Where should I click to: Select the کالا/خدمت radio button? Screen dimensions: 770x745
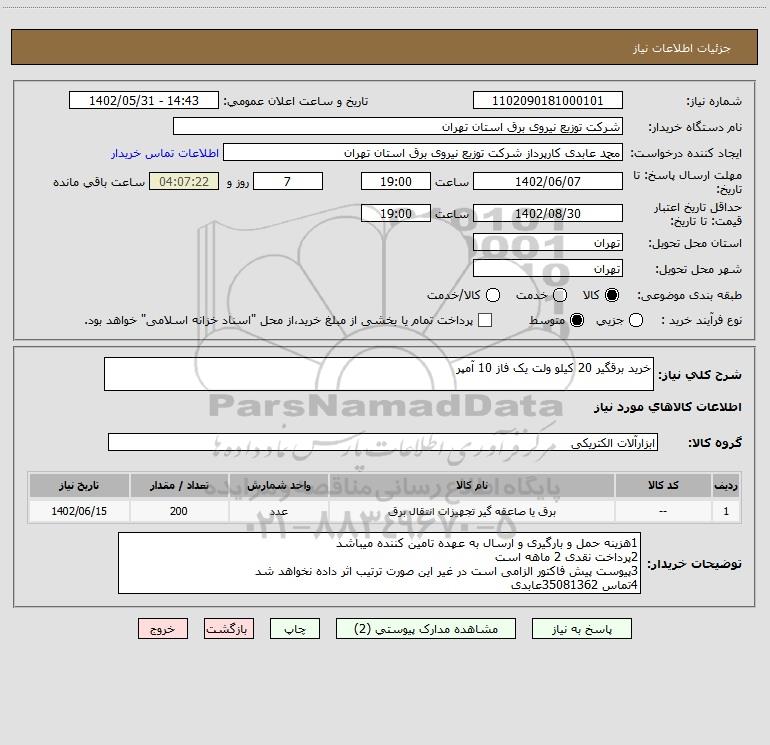click(493, 295)
